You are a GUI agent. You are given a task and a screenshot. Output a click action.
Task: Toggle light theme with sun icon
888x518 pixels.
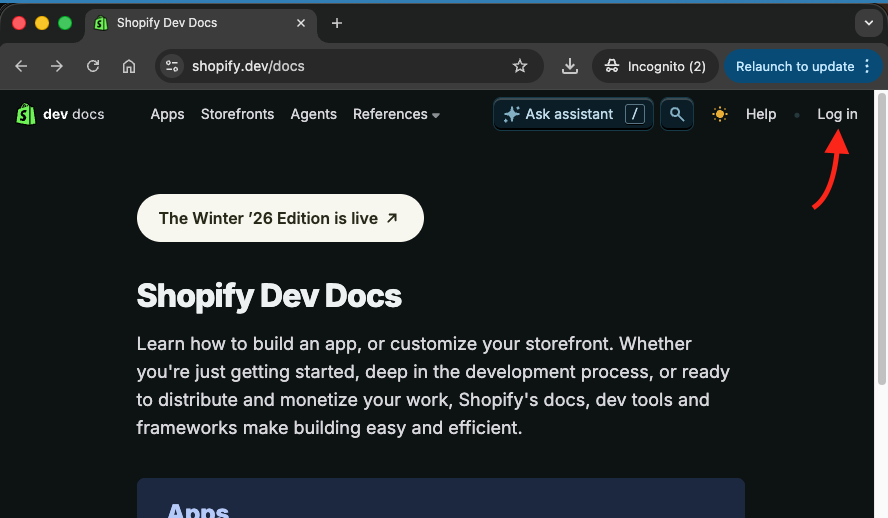coord(720,114)
